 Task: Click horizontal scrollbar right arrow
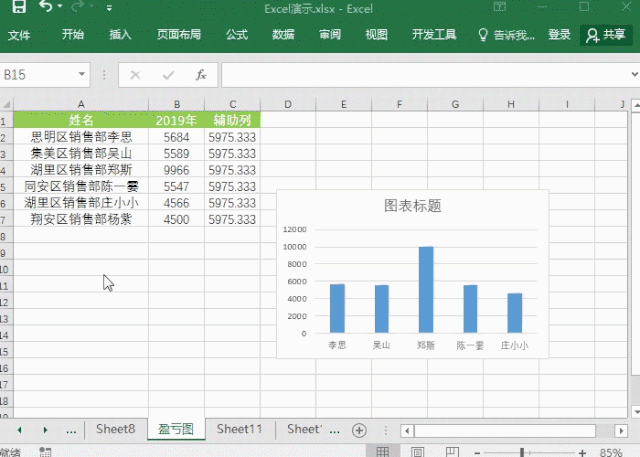621,430
